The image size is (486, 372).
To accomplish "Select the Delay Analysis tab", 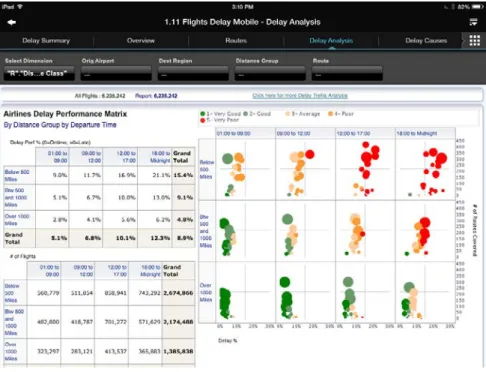I will pyautogui.click(x=331, y=41).
